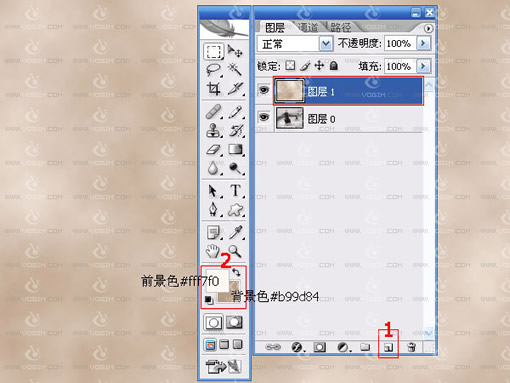This screenshot has height=383, width=510.
Task: Click the delete layer trash icon
Action: pos(412,347)
